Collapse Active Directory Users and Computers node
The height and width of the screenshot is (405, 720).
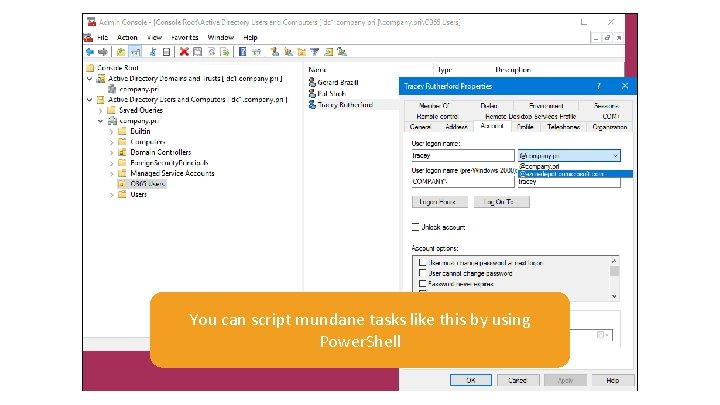pos(90,100)
